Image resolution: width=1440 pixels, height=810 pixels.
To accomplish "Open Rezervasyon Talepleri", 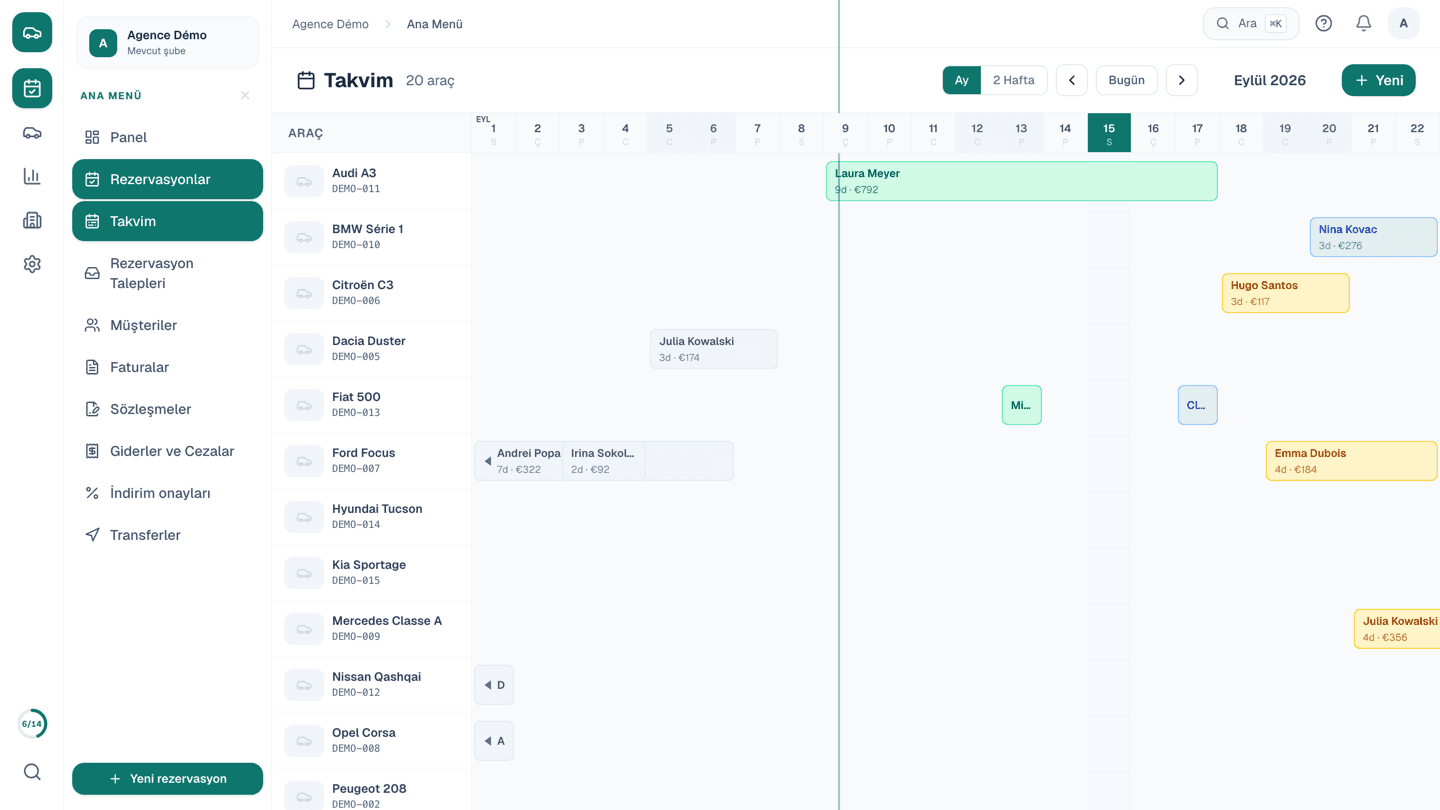I will click(167, 273).
